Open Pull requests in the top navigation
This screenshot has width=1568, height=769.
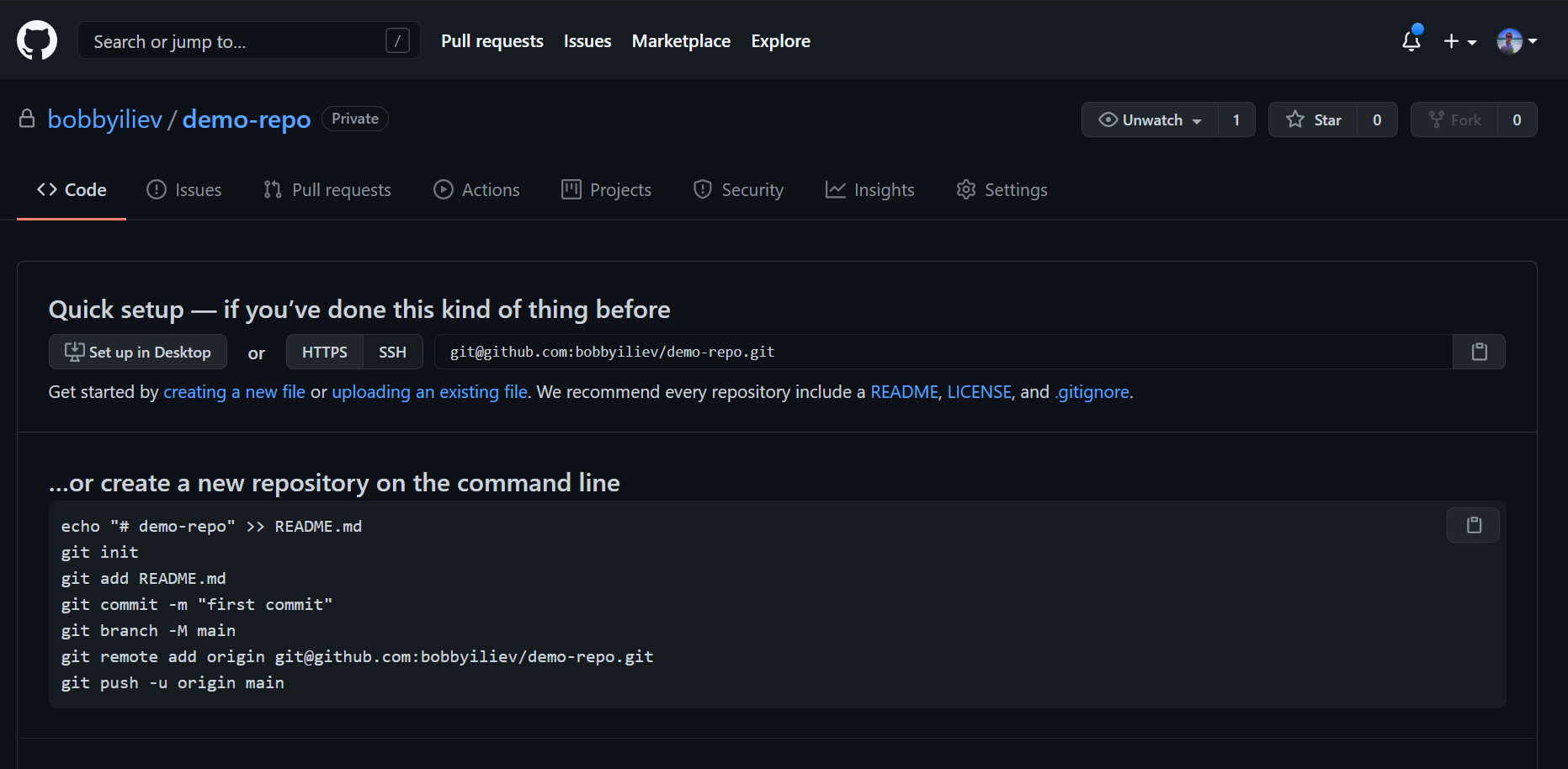(492, 41)
